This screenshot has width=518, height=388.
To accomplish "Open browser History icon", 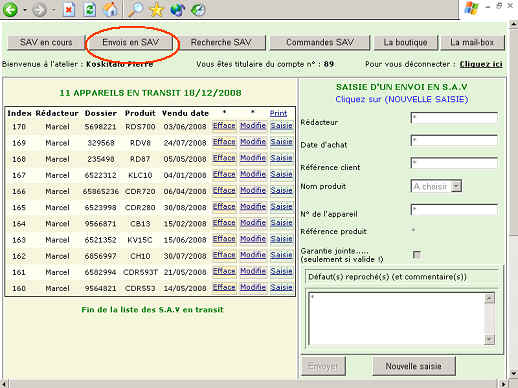I will pyautogui.click(x=198, y=9).
